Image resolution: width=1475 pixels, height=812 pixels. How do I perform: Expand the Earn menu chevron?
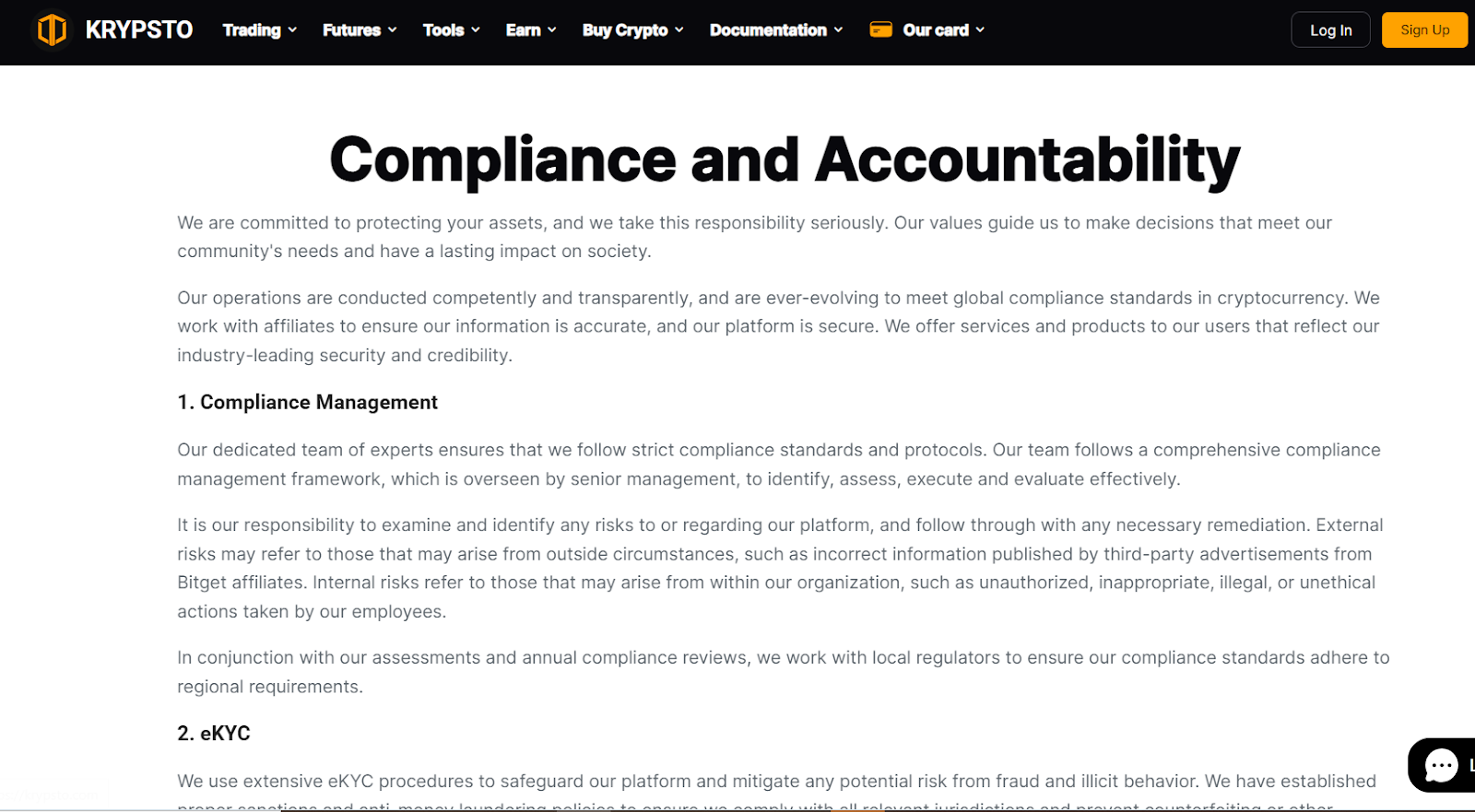coord(552,30)
